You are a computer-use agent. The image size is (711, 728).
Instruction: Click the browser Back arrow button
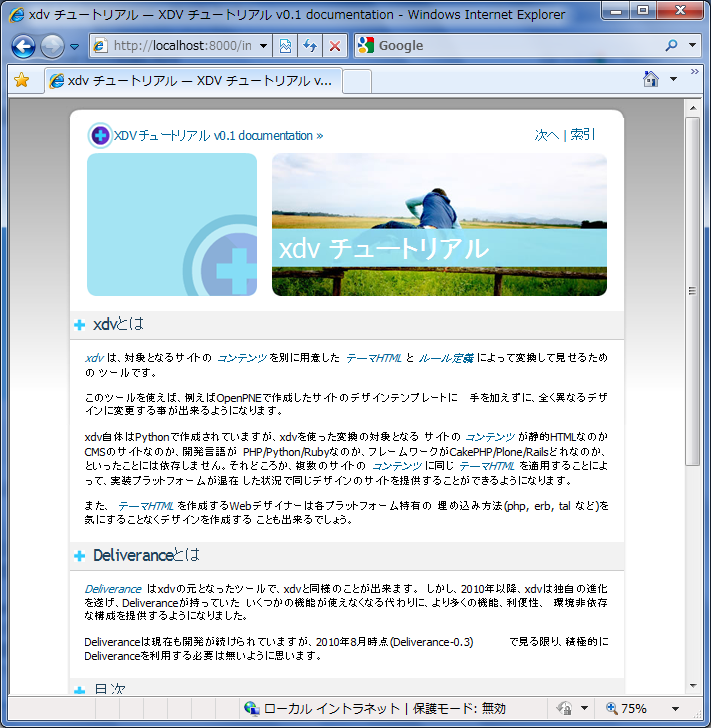tap(23, 46)
